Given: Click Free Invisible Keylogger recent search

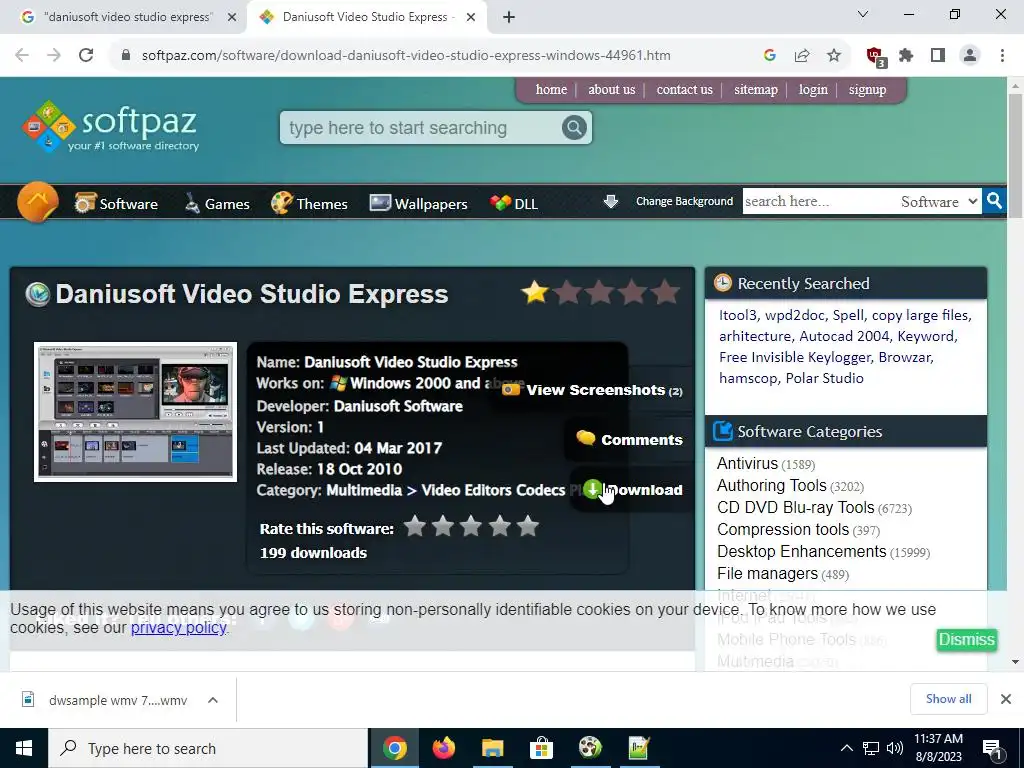Looking at the screenshot, I should coord(795,357).
